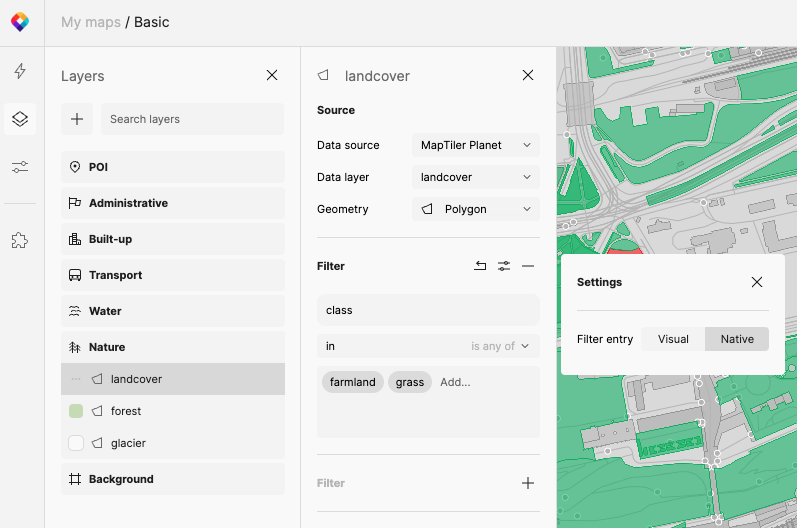Click the MapTiler logo icon

pyautogui.click(x=20, y=22)
